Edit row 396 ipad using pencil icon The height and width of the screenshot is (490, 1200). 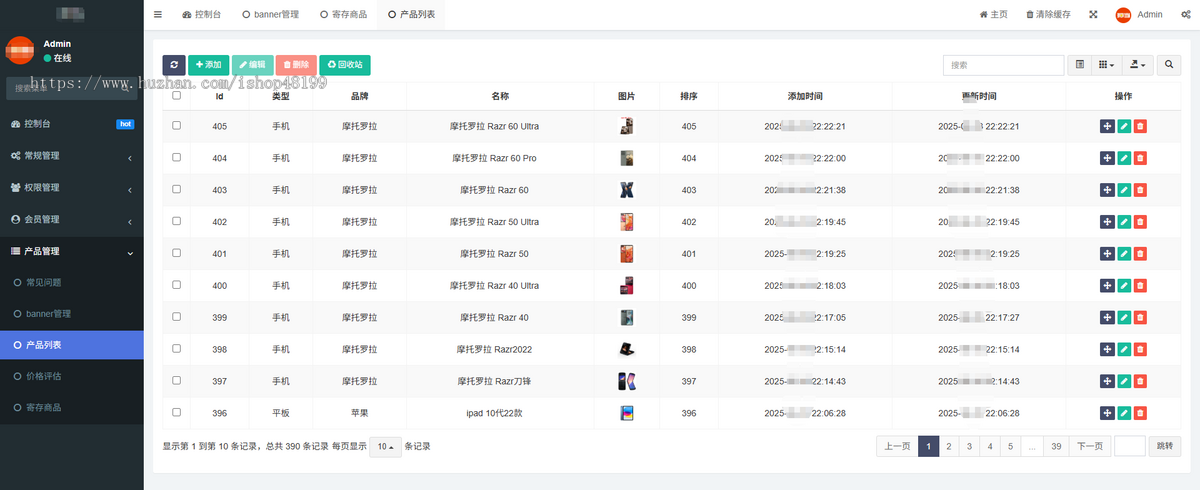[x=1124, y=413]
